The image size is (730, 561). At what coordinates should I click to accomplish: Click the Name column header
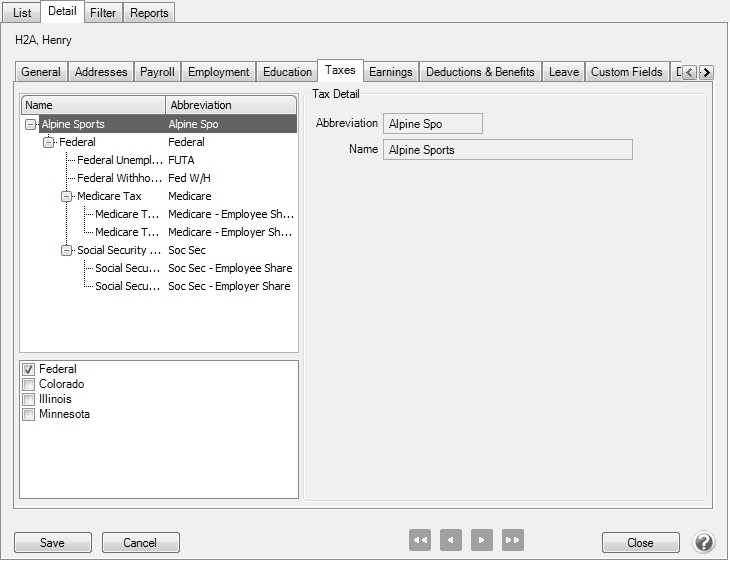click(93, 105)
